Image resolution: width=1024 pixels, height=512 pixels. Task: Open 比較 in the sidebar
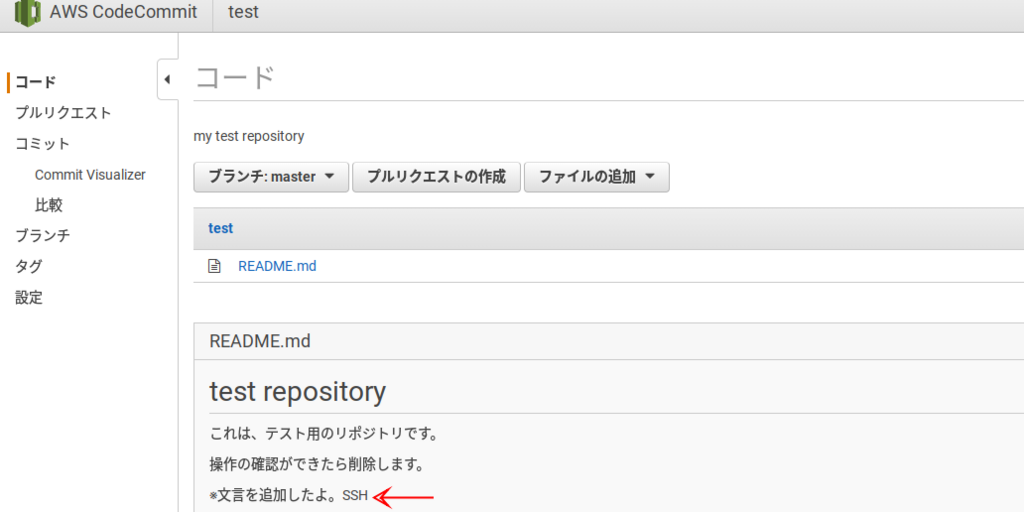pyautogui.click(x=48, y=206)
